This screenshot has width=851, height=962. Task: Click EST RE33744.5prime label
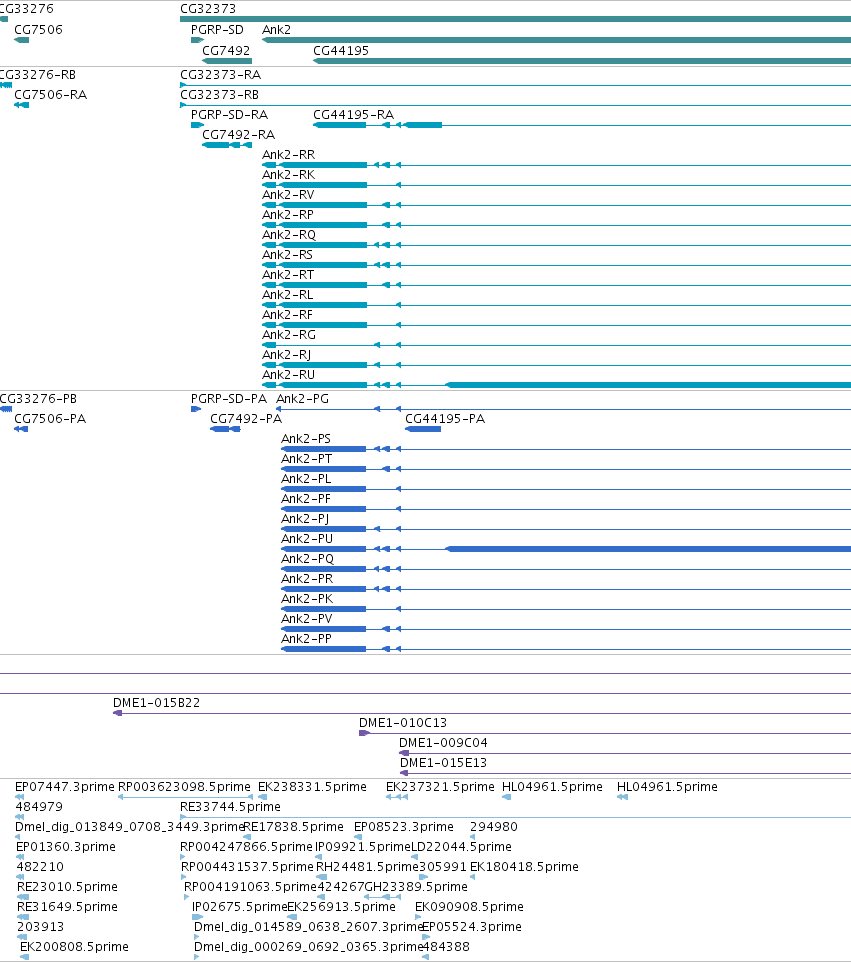[230, 807]
